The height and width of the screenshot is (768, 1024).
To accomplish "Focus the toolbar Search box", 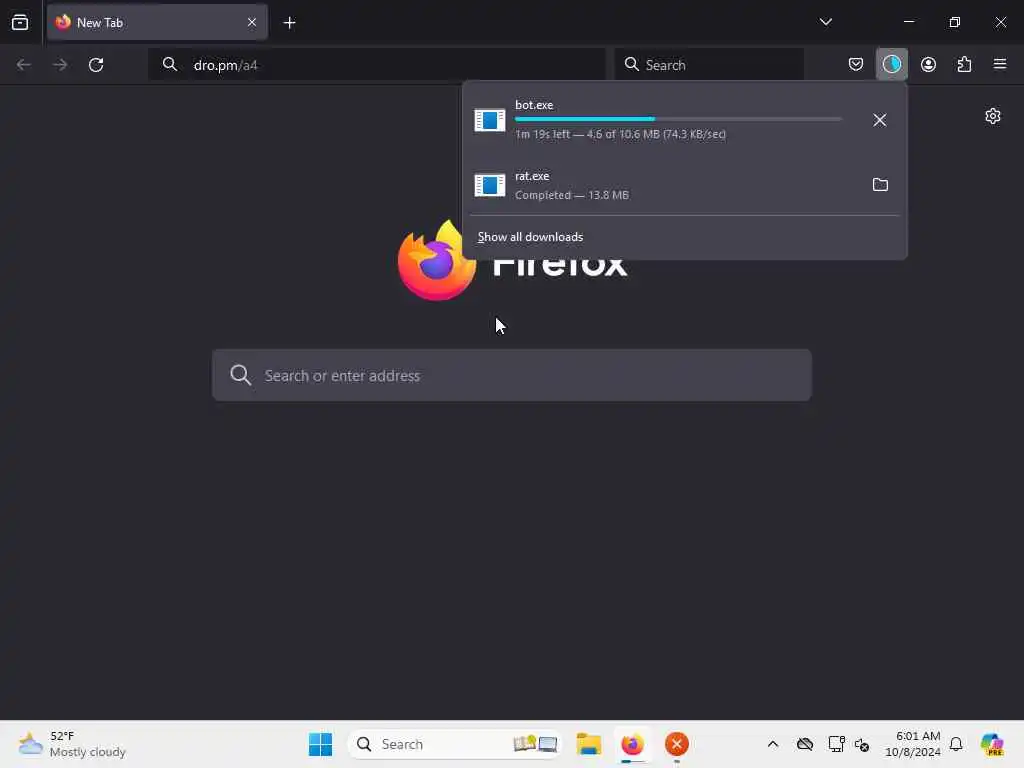I will click(x=709, y=65).
